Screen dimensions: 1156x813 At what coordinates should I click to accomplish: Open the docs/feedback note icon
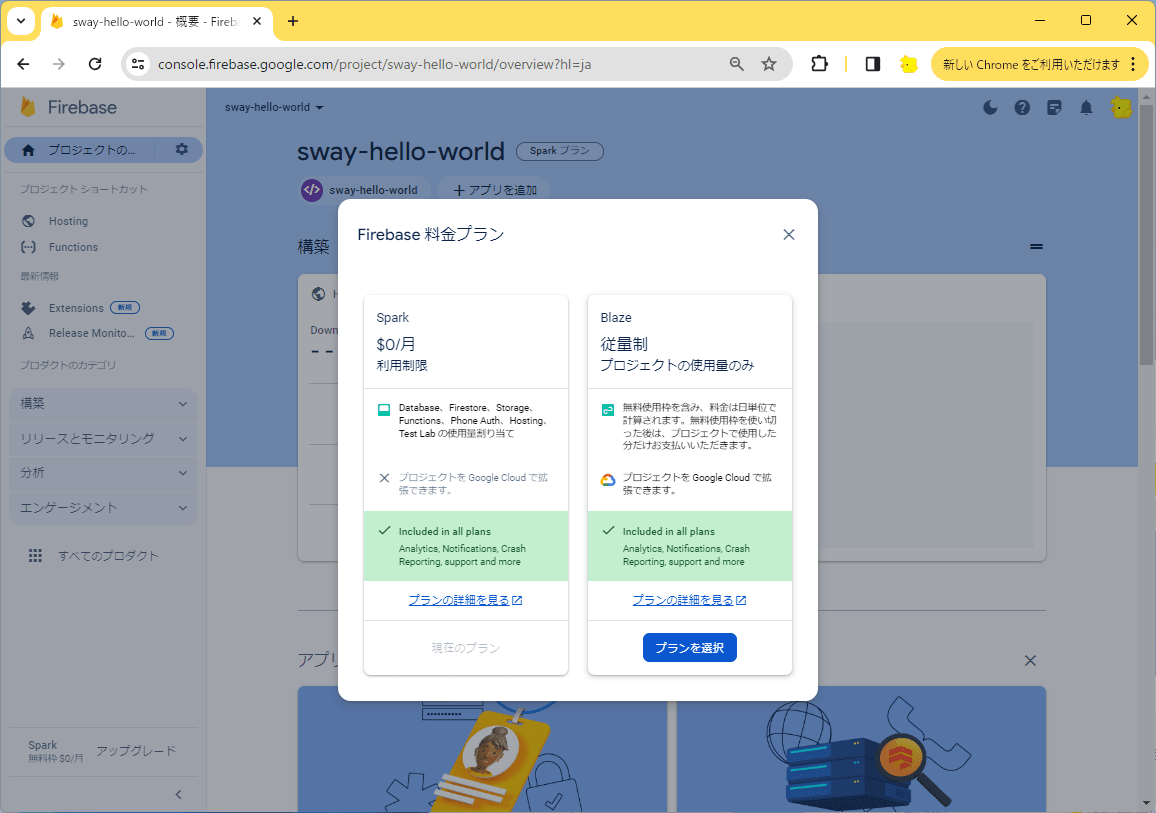click(1054, 108)
